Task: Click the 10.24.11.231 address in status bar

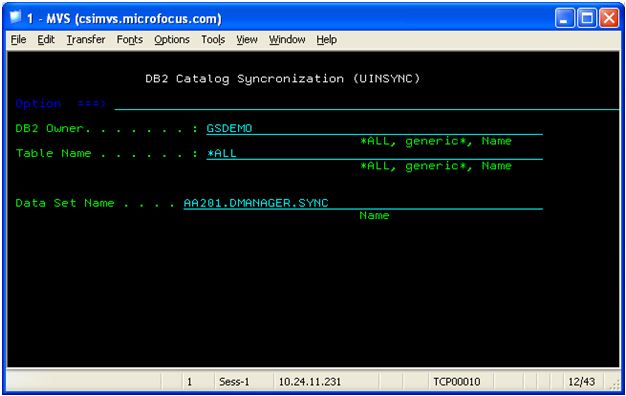Action: point(310,382)
